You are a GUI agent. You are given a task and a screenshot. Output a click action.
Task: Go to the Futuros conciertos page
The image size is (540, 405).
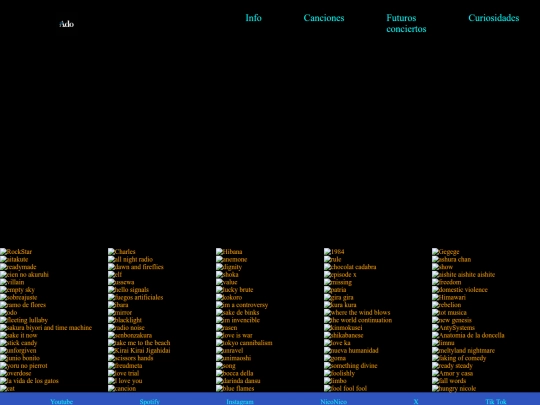[406, 23]
